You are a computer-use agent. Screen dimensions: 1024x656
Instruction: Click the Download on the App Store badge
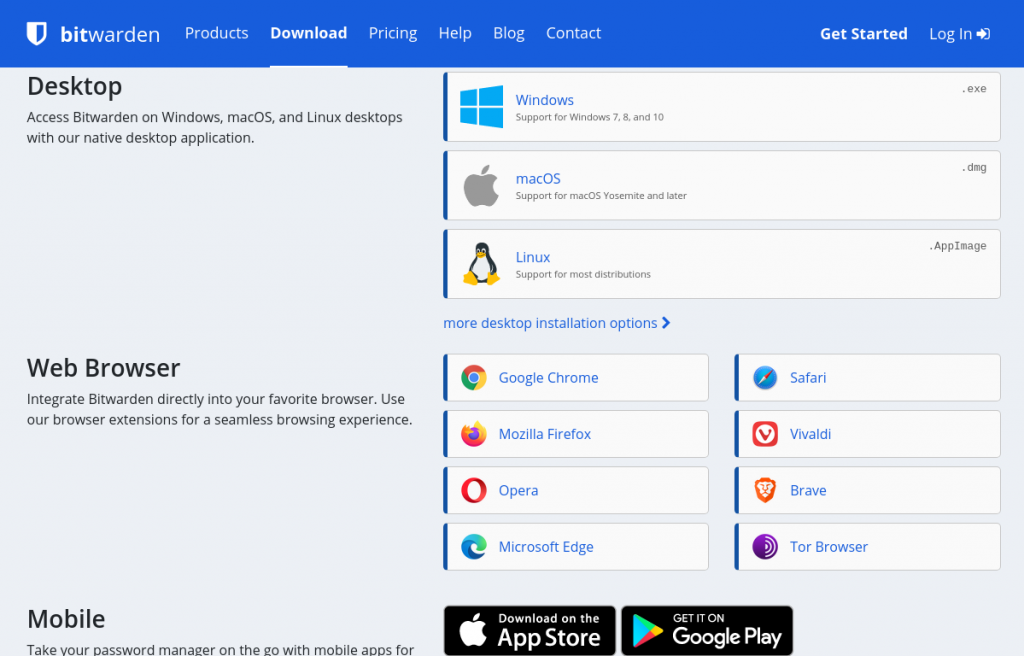pyautogui.click(x=530, y=631)
